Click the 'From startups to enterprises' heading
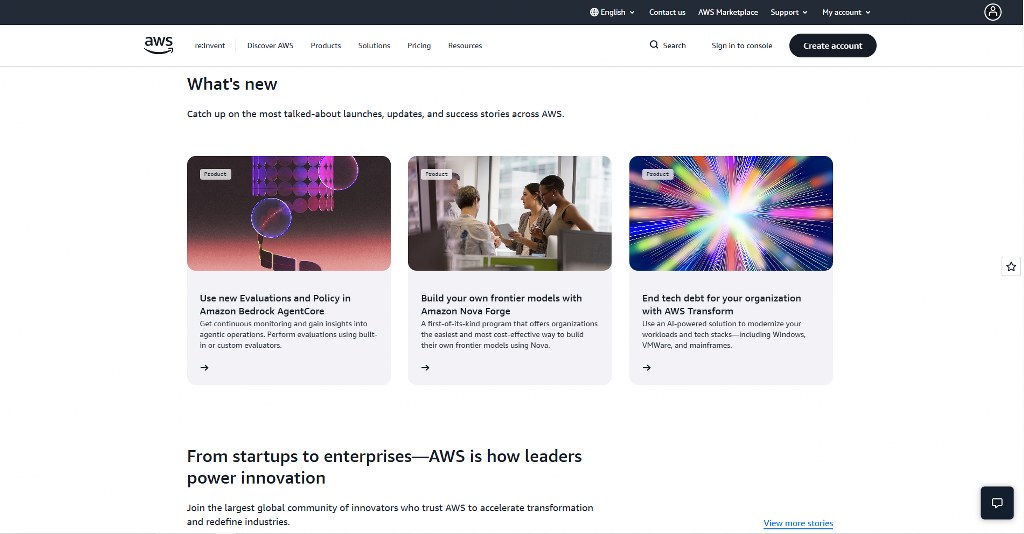This screenshot has height=534, width=1024. (x=384, y=467)
